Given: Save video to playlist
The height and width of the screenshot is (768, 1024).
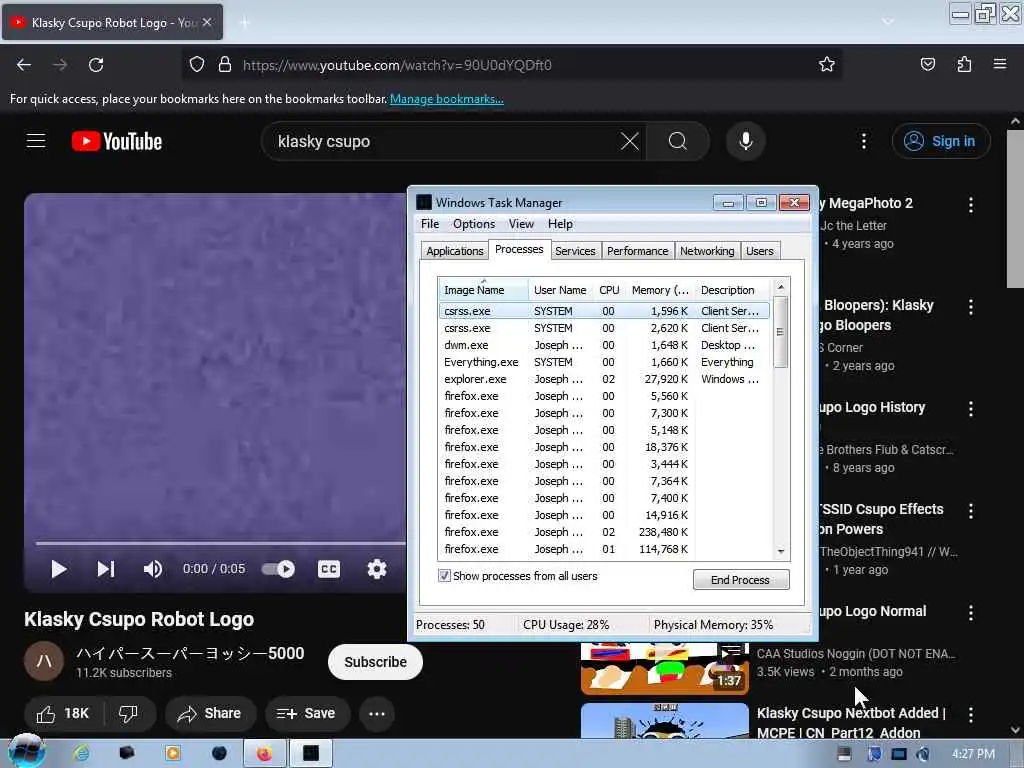Looking at the screenshot, I should tap(307, 714).
